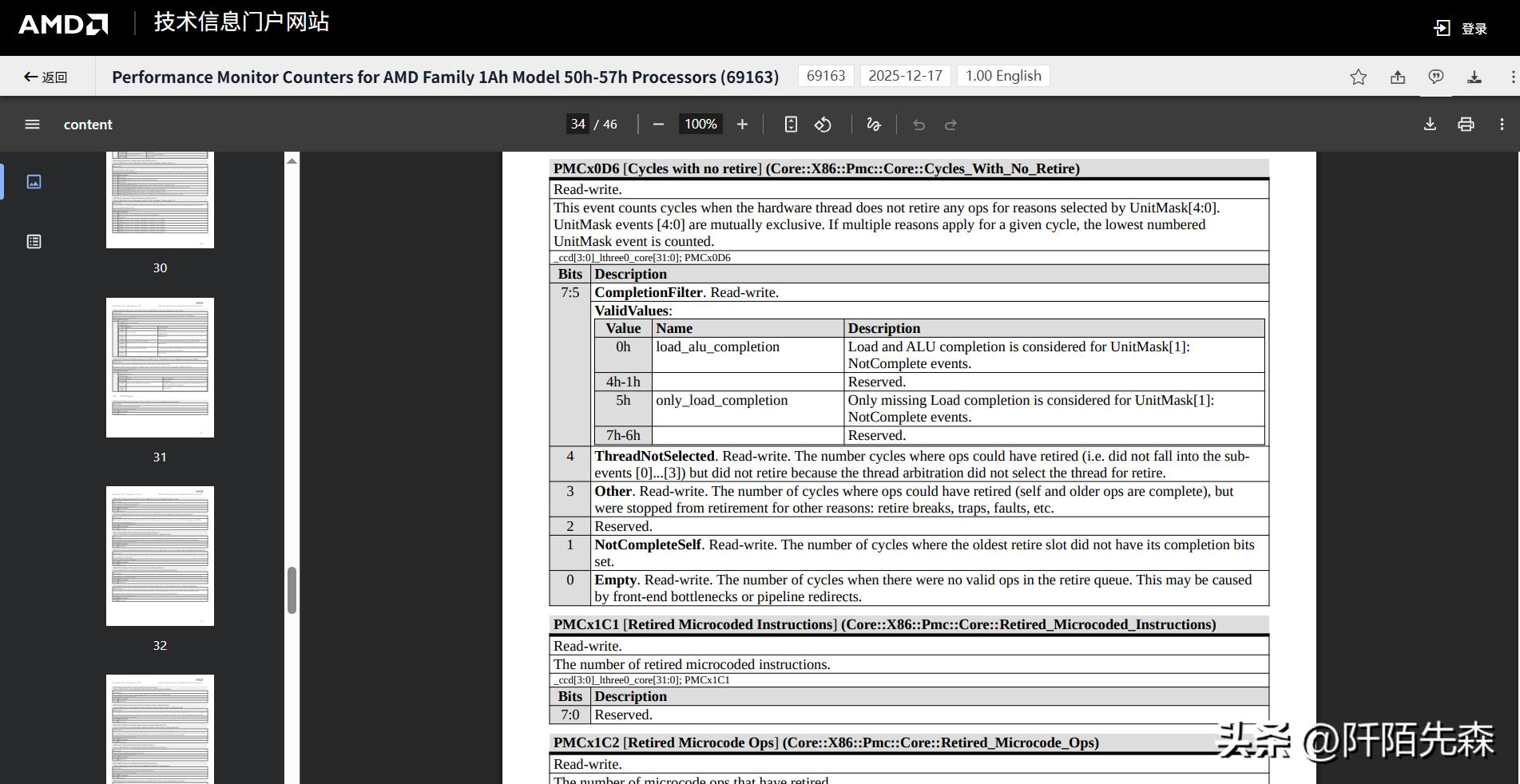
Task: Open the PDF annotation draw tool
Action: (873, 125)
